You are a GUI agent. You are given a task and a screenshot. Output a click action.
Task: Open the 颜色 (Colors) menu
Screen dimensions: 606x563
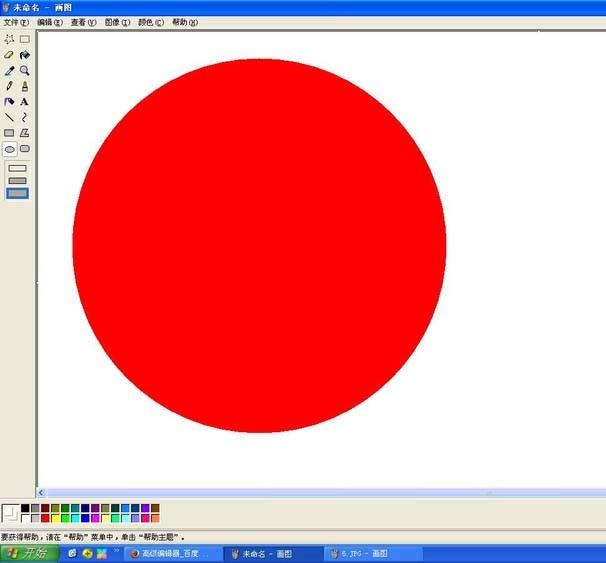pyautogui.click(x=151, y=22)
